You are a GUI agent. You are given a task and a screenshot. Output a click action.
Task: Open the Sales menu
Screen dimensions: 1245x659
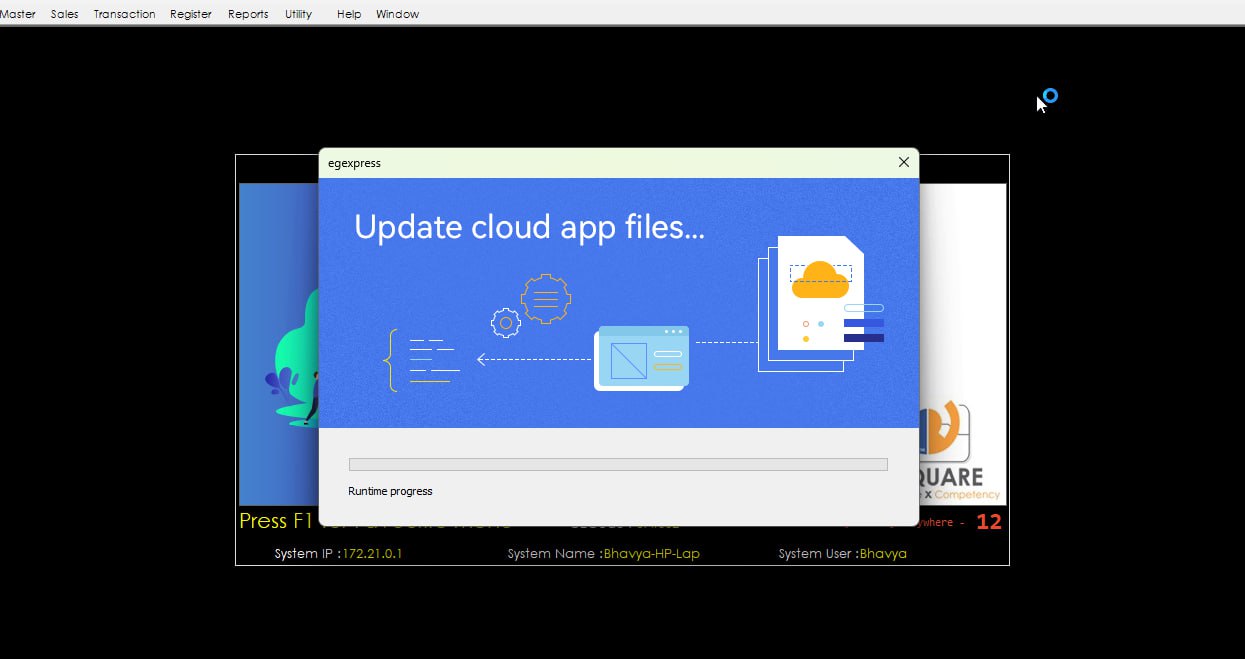pos(65,14)
